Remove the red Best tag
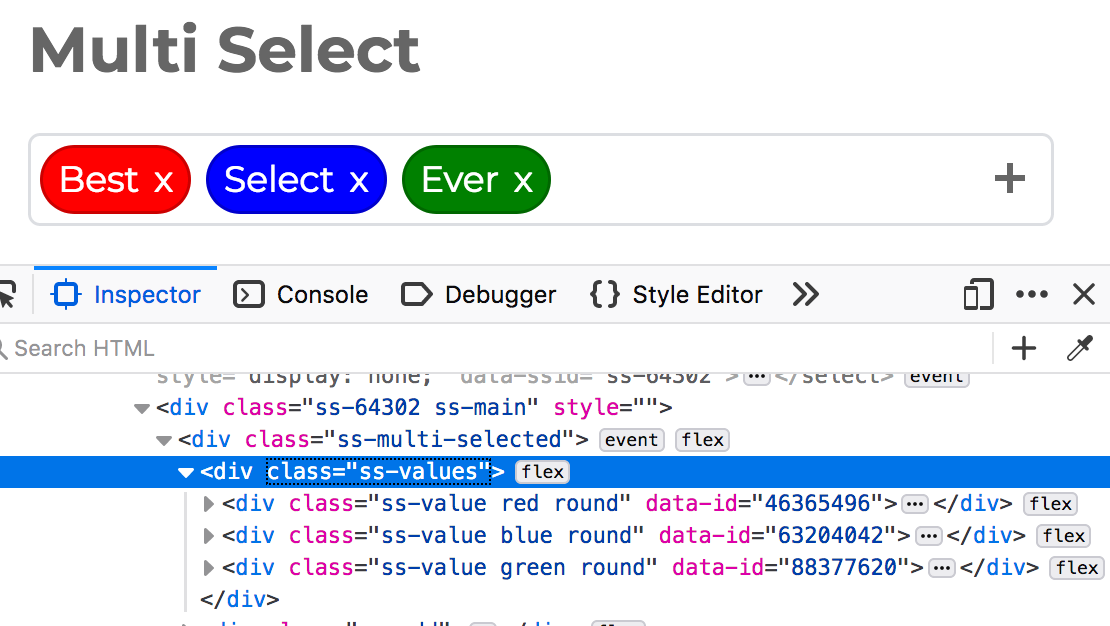 coord(164,181)
